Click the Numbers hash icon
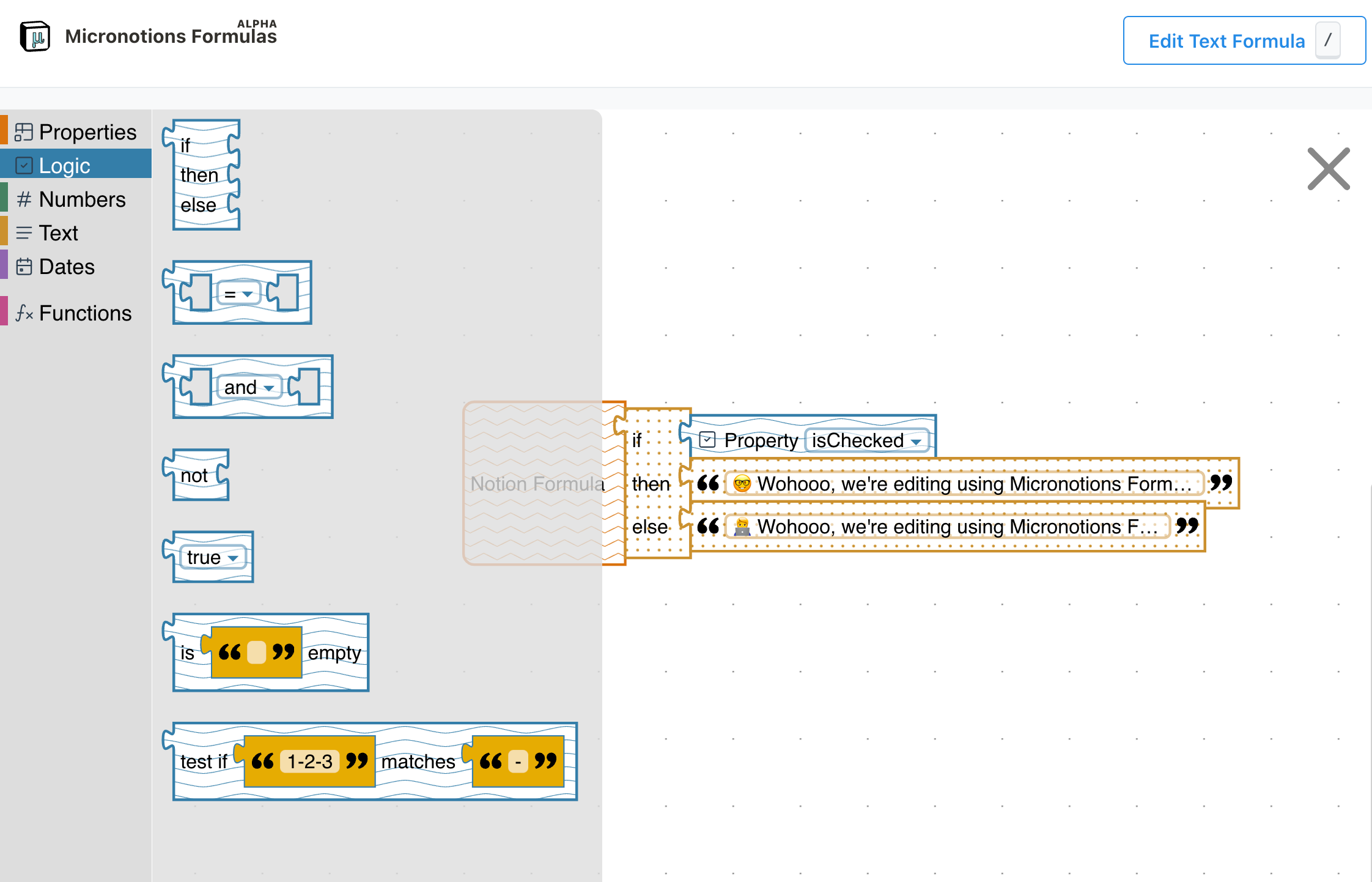Screen dimensions: 1372x882 pos(24,199)
